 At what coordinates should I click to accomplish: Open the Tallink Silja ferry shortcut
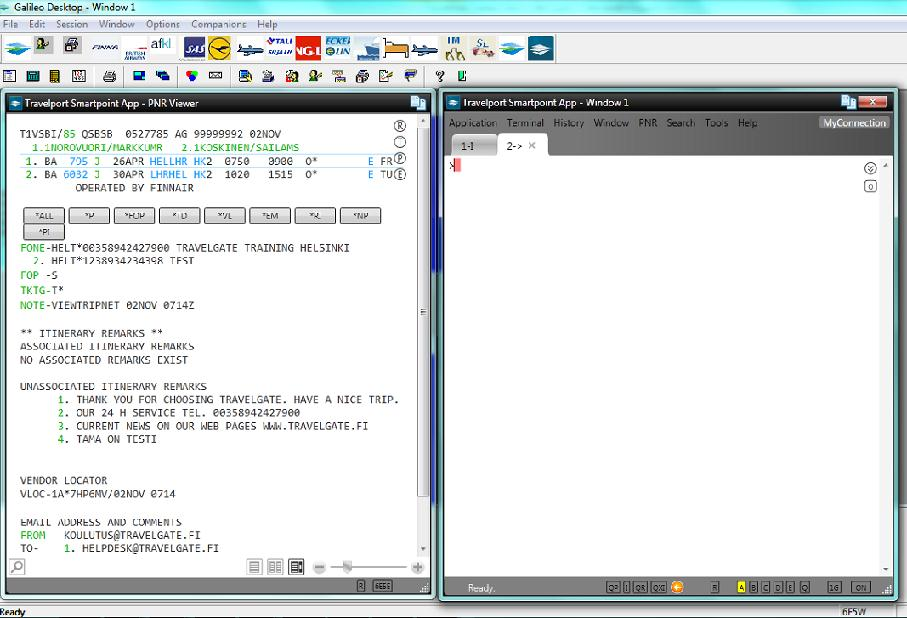280,47
